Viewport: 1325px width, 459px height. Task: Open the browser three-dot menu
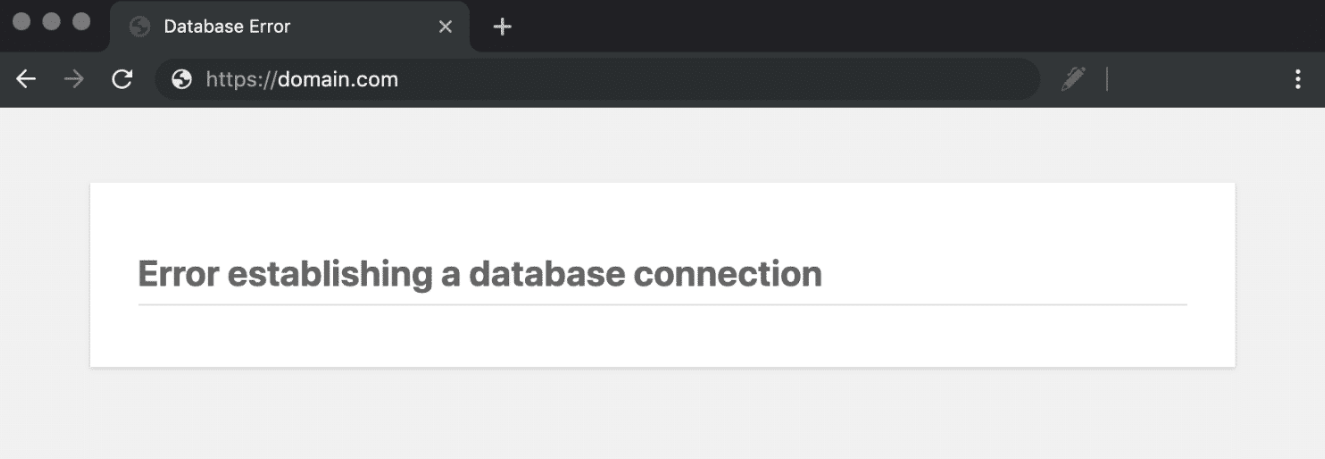pyautogui.click(x=1298, y=79)
